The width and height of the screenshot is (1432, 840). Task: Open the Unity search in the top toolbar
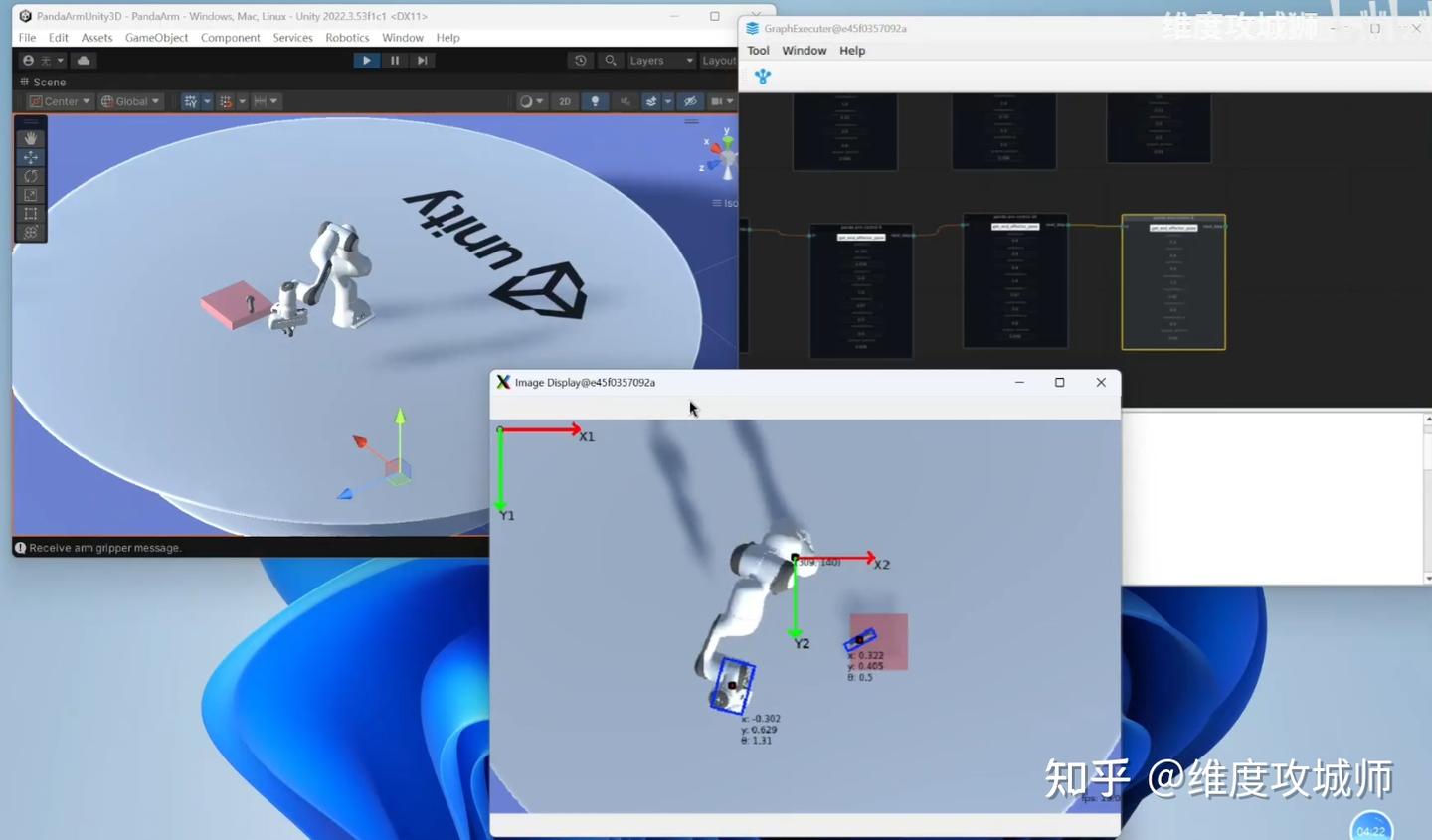(x=610, y=60)
